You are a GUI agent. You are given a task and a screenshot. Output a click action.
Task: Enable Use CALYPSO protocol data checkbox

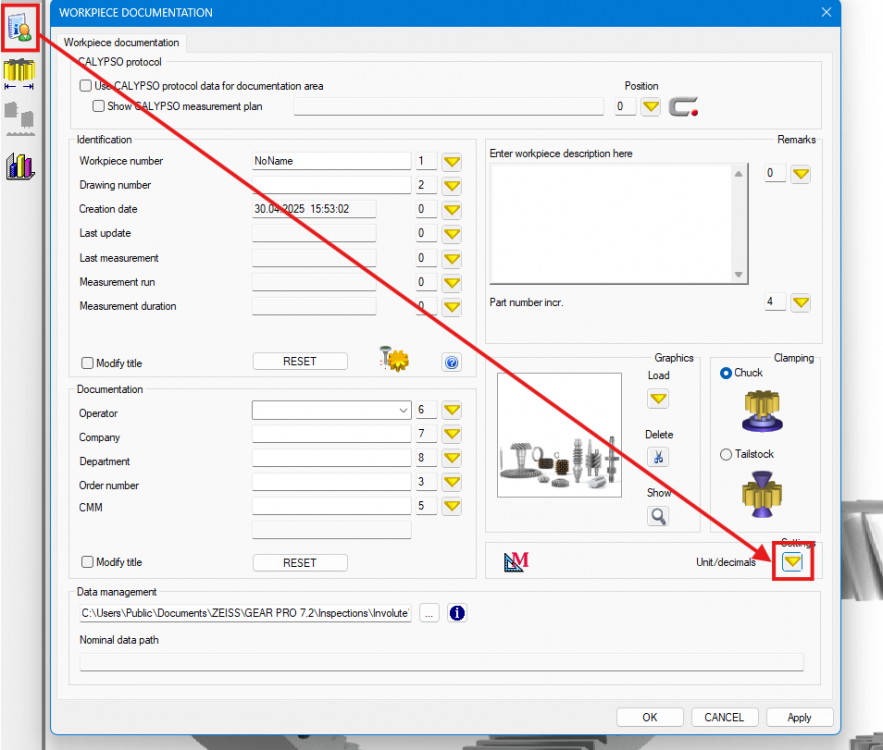click(x=86, y=86)
